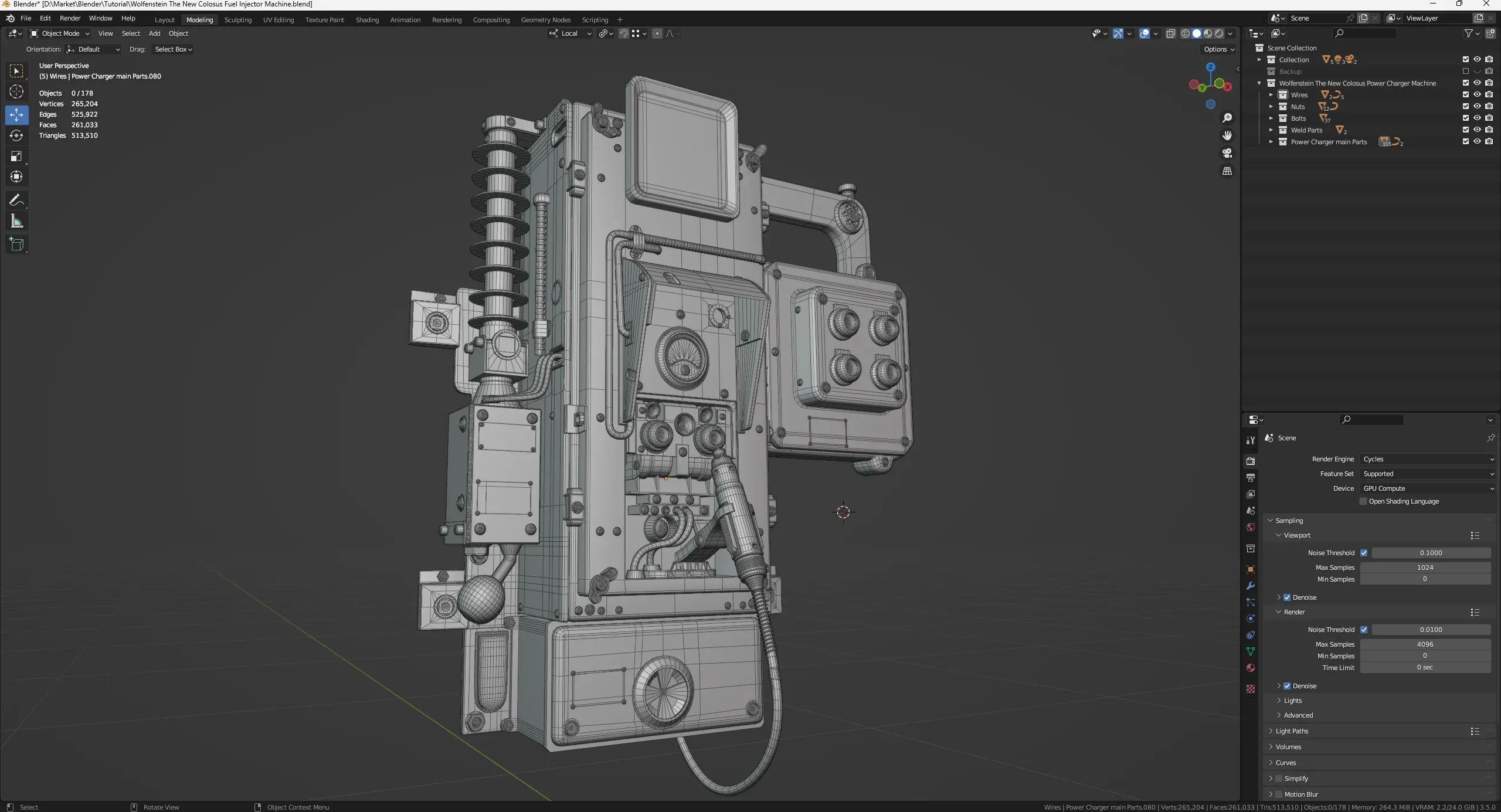Viewport: 1501px width, 812px height.
Task: Select the Measure tool icon
Action: (16, 222)
